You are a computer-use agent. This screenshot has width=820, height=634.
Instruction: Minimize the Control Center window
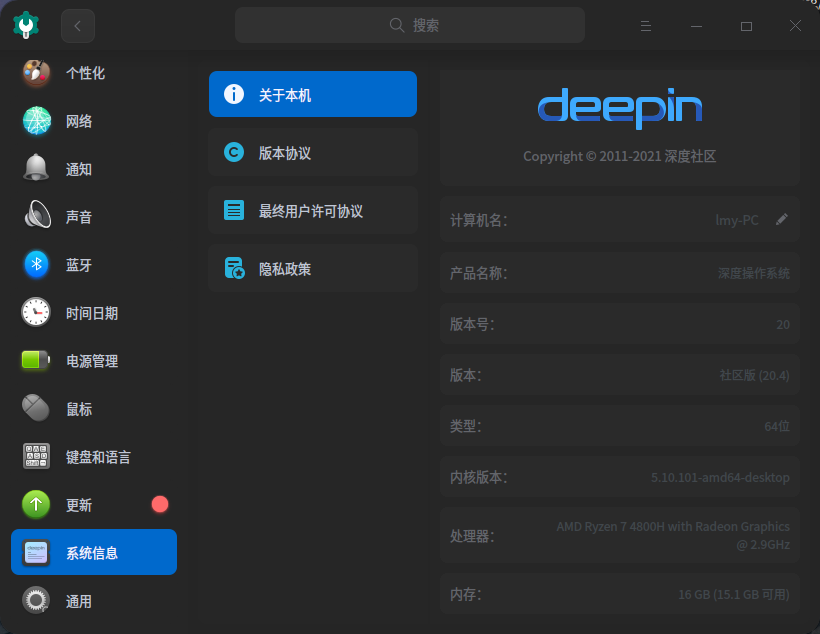[x=696, y=26]
